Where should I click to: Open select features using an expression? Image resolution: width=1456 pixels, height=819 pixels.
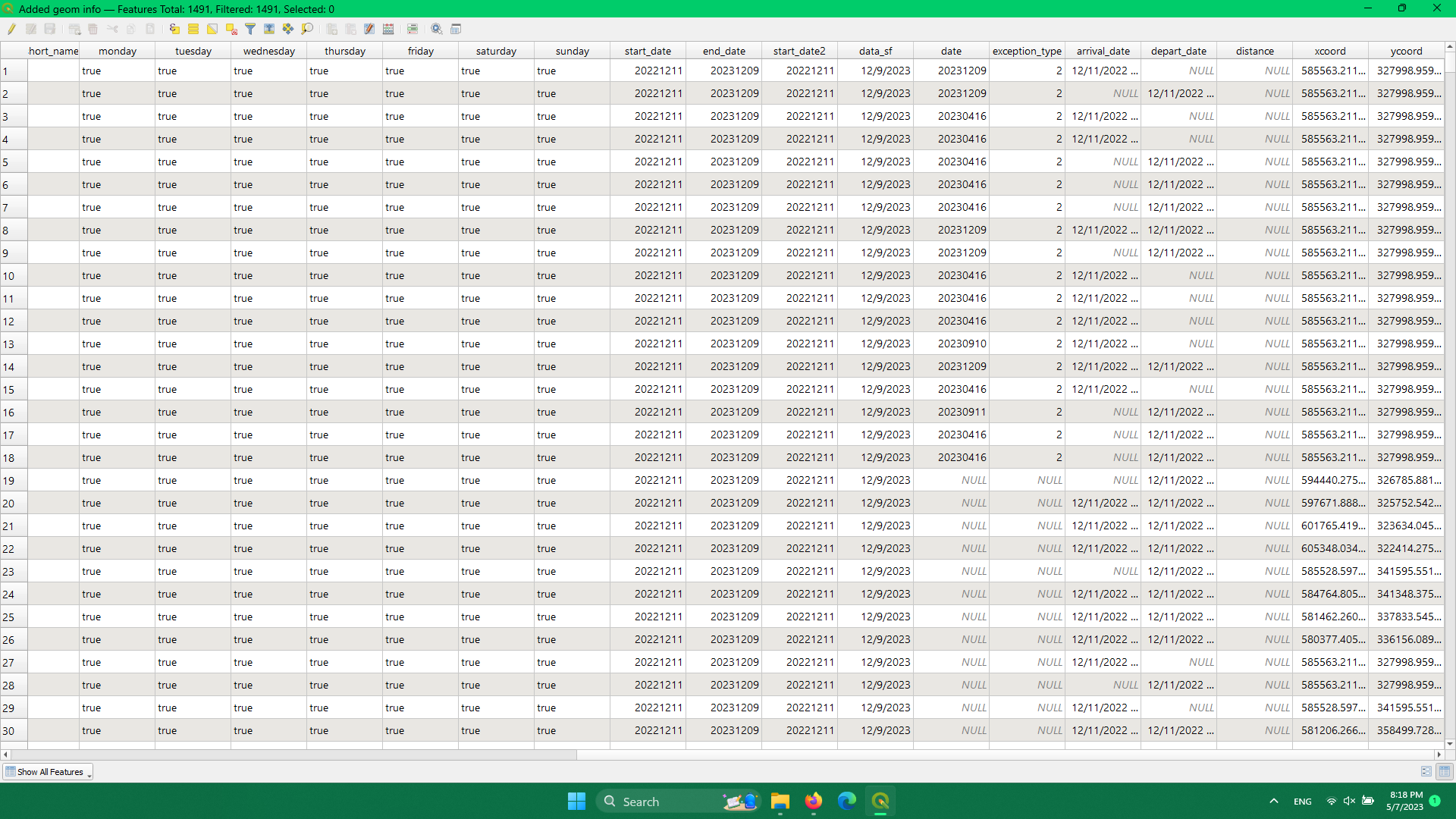point(174,29)
